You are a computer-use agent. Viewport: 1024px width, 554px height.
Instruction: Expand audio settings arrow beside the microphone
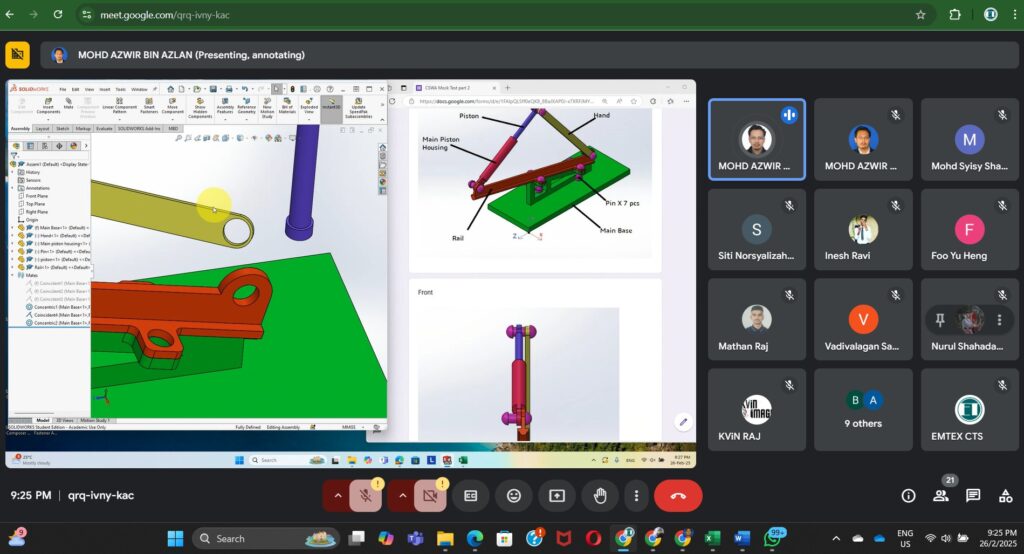[338, 495]
